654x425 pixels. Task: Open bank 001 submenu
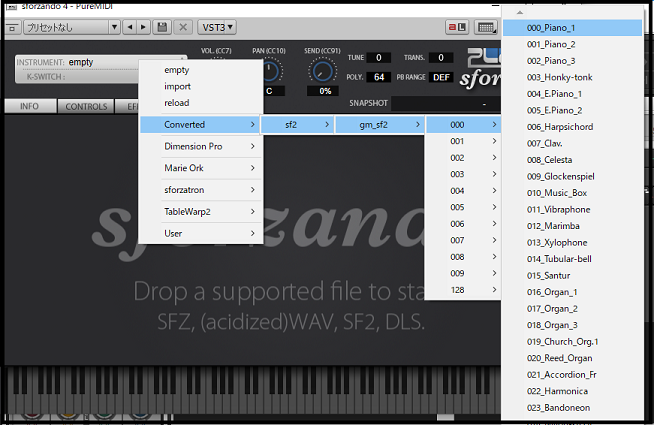pyautogui.click(x=463, y=141)
